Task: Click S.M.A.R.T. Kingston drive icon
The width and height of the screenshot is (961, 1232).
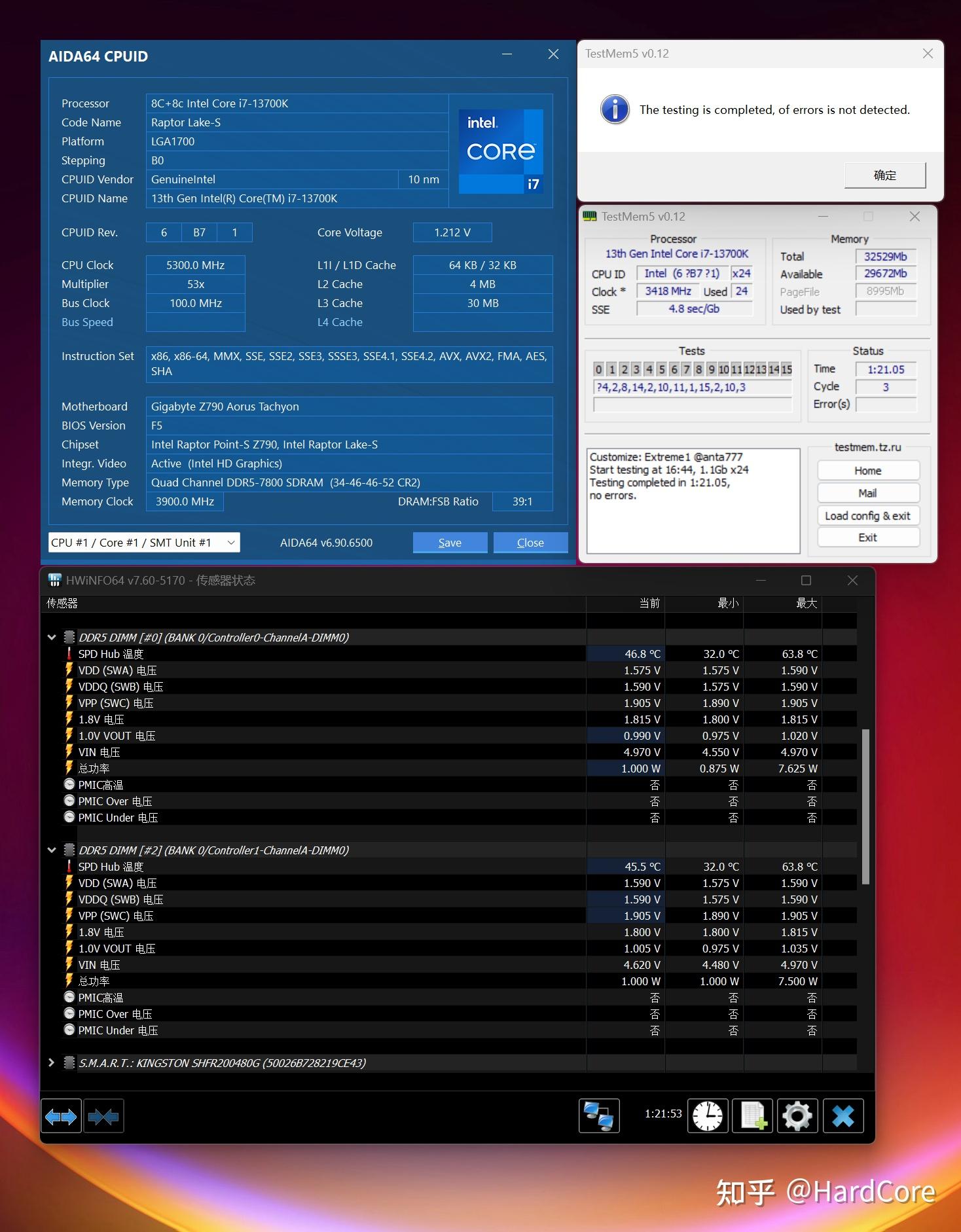Action: [69, 1062]
